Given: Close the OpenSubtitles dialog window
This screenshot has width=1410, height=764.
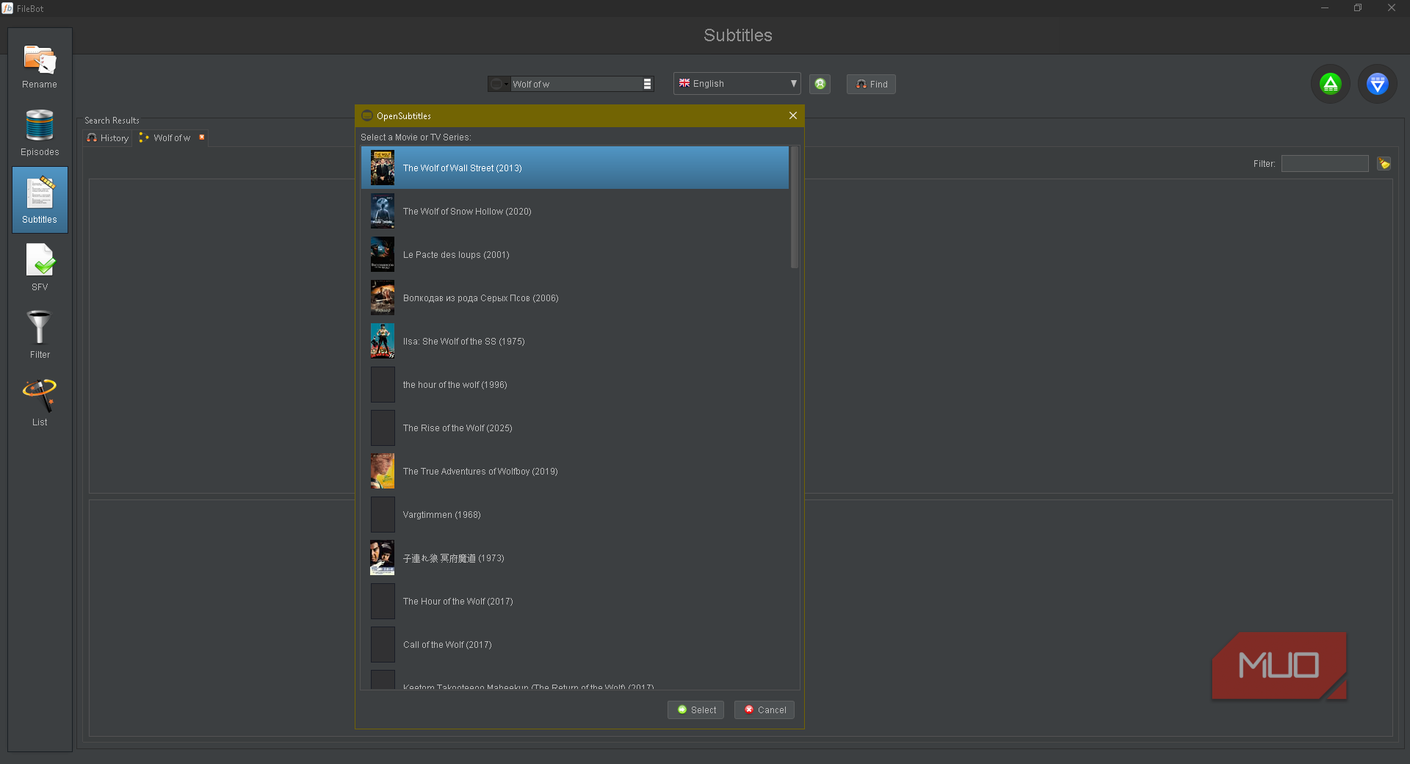Looking at the screenshot, I should coord(793,116).
